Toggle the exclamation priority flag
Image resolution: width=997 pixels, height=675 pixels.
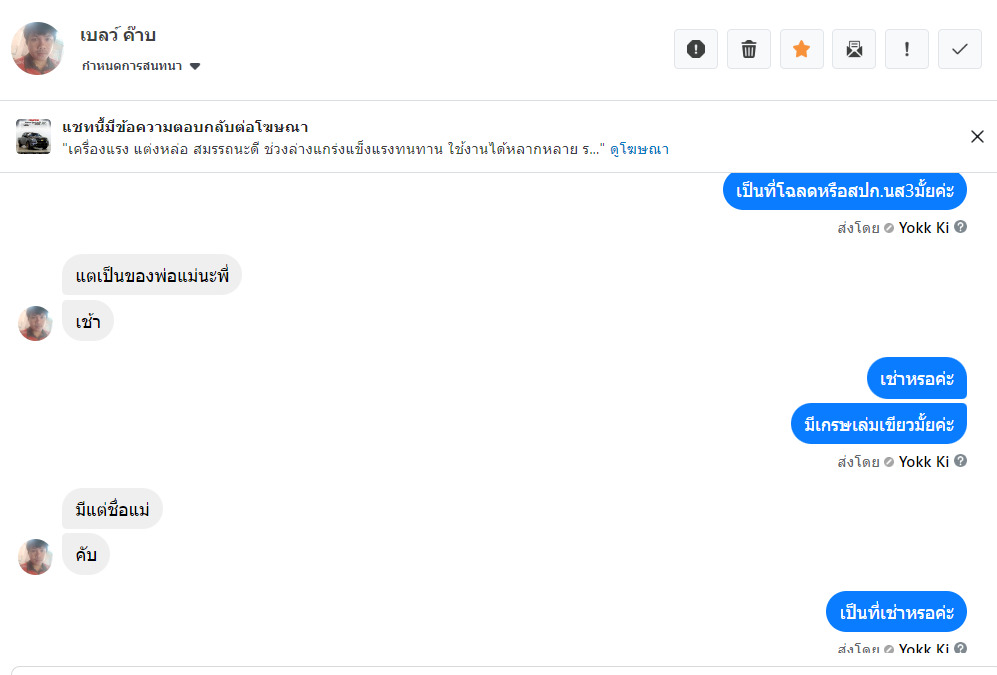(x=907, y=49)
